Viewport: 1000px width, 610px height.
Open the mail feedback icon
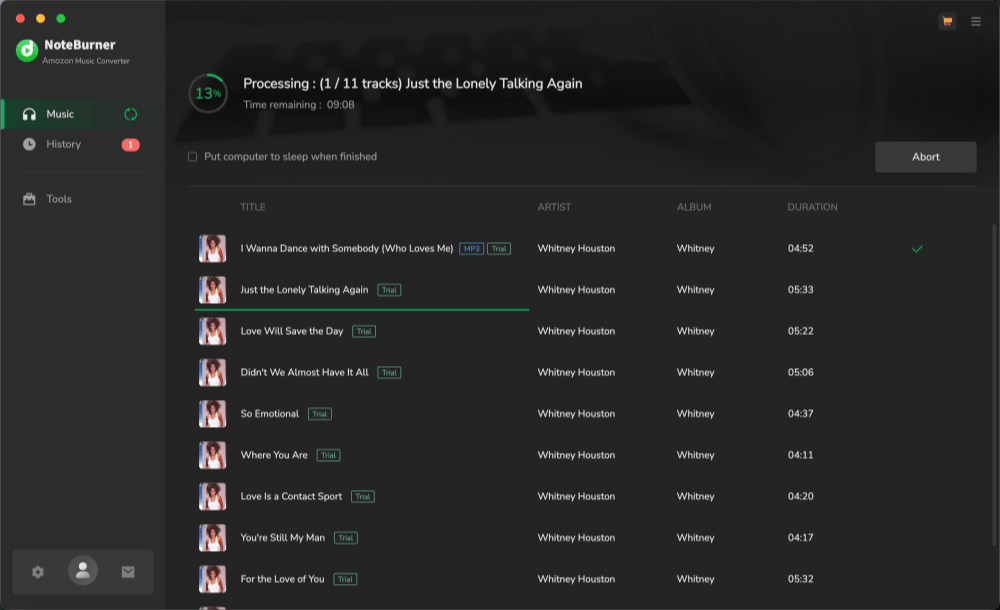(128, 572)
